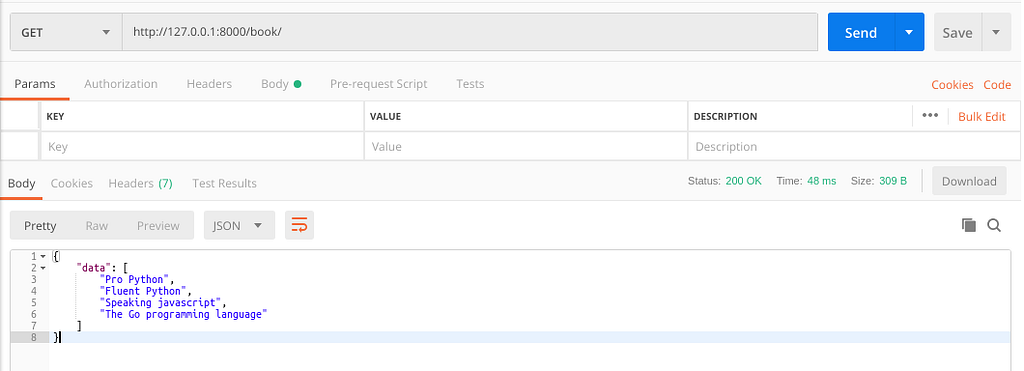Open the three-dots column options
1024x371 pixels.
pyautogui.click(x=930, y=116)
